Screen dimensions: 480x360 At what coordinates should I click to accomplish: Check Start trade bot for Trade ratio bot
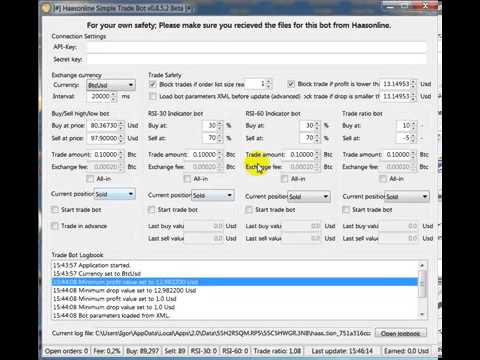346,210
